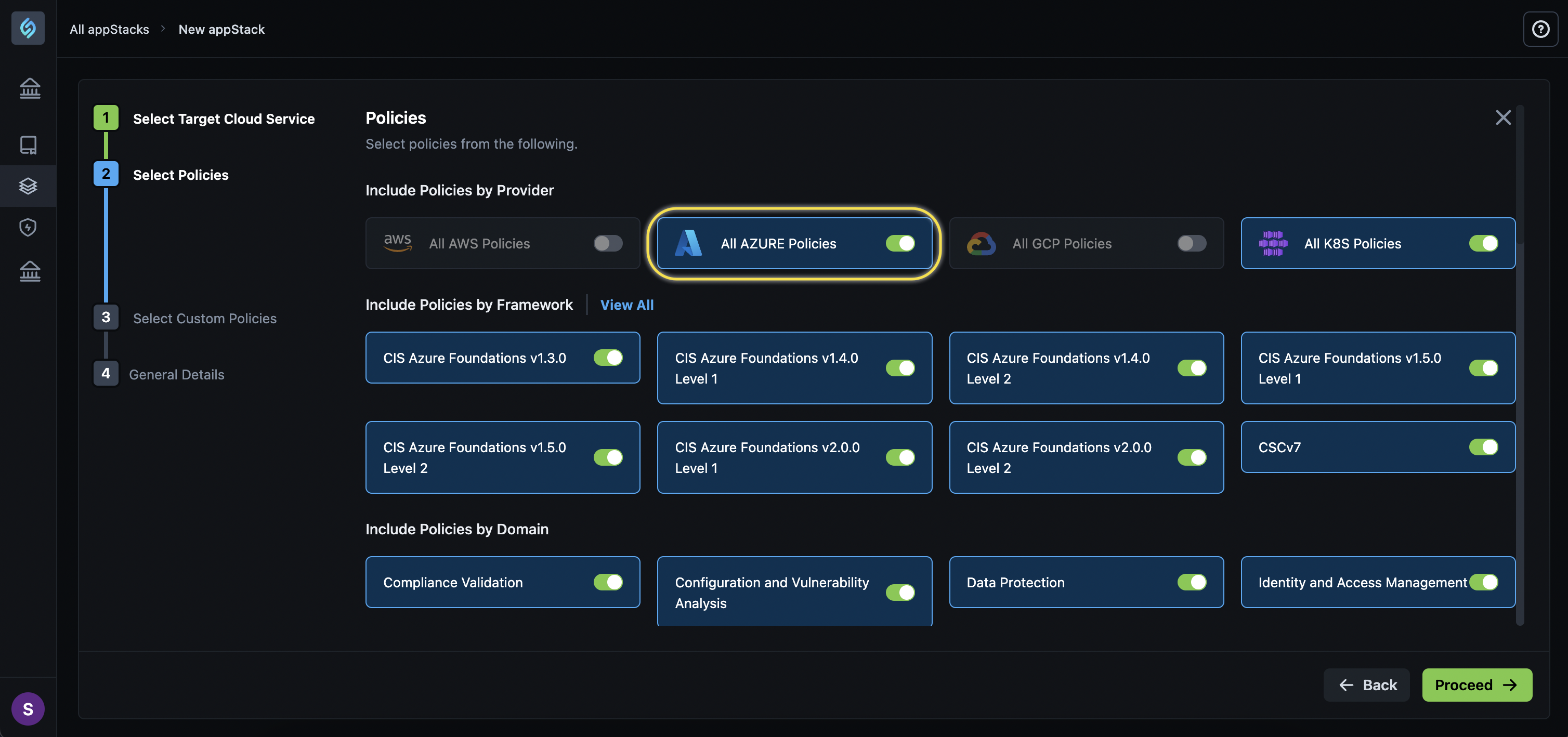
Task: Toggle Identity and Access Management off
Action: pos(1483,582)
